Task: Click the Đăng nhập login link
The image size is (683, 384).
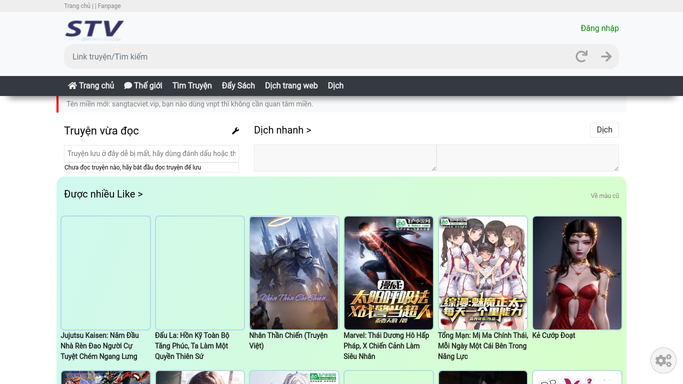Action: coord(599,28)
